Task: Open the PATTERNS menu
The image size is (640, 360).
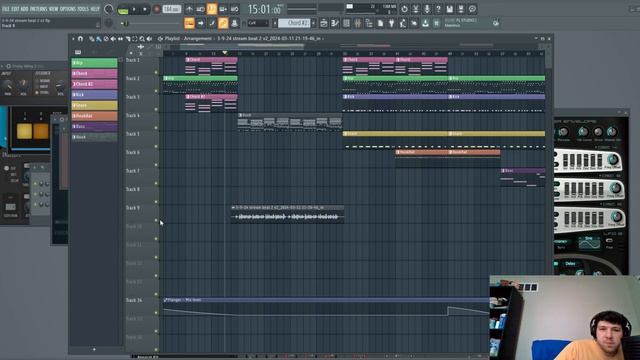Action: click(38, 9)
